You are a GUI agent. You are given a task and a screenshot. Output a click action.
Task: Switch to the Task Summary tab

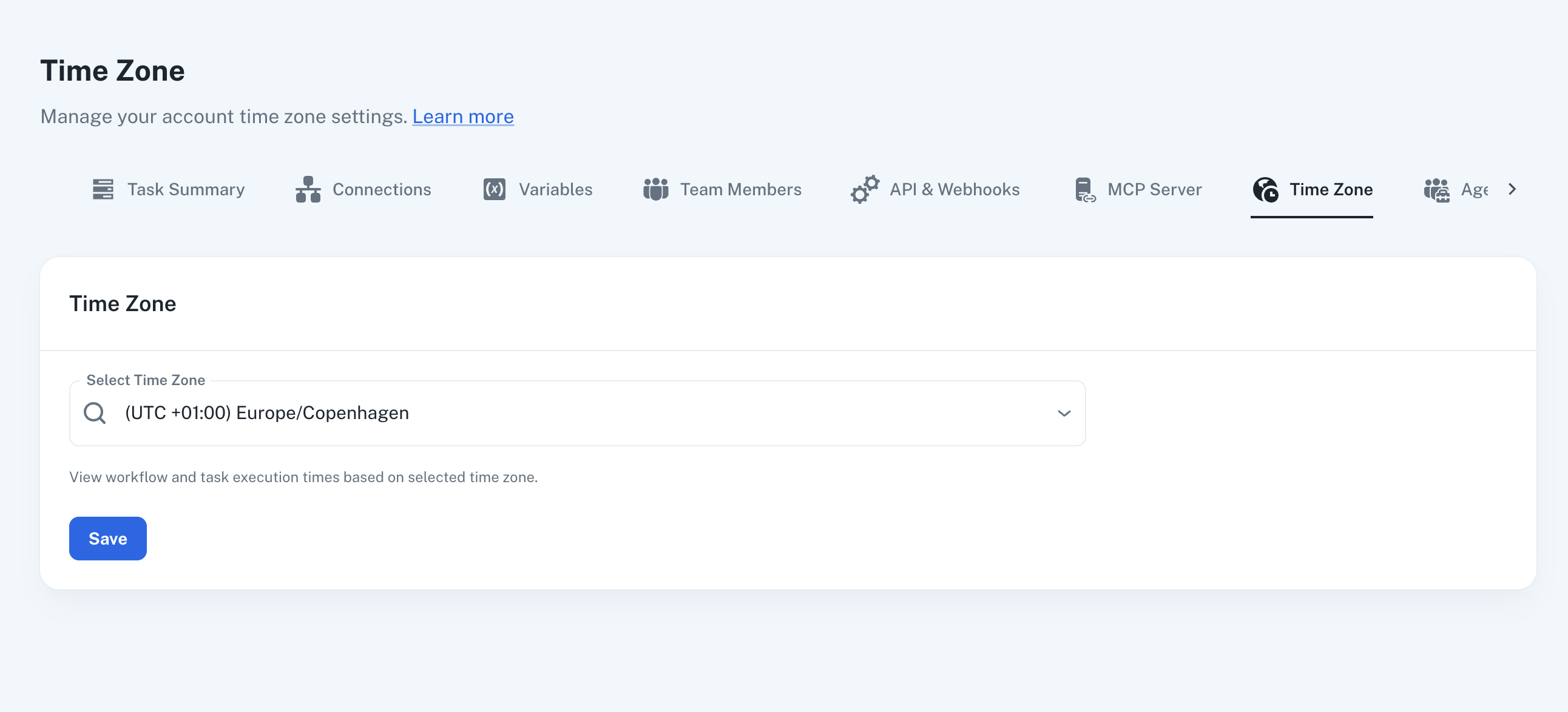[x=186, y=189]
